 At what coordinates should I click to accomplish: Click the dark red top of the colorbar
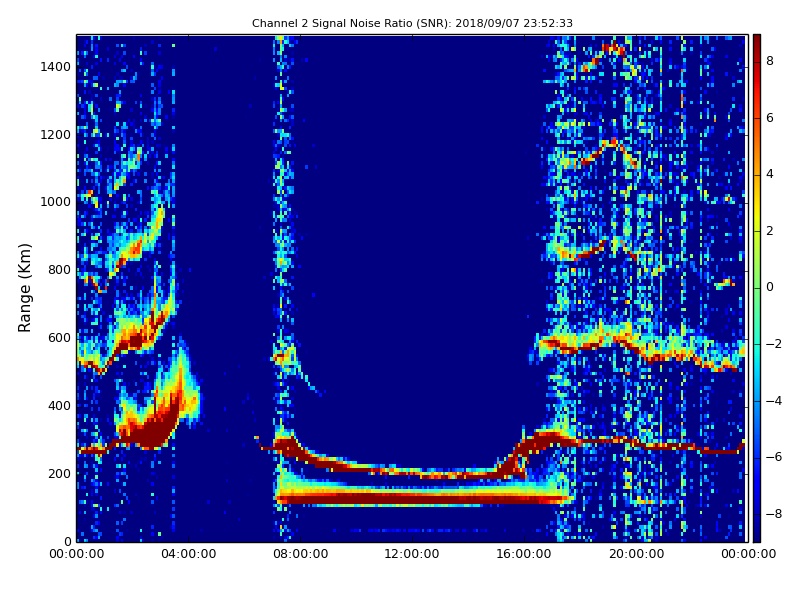tap(757, 43)
